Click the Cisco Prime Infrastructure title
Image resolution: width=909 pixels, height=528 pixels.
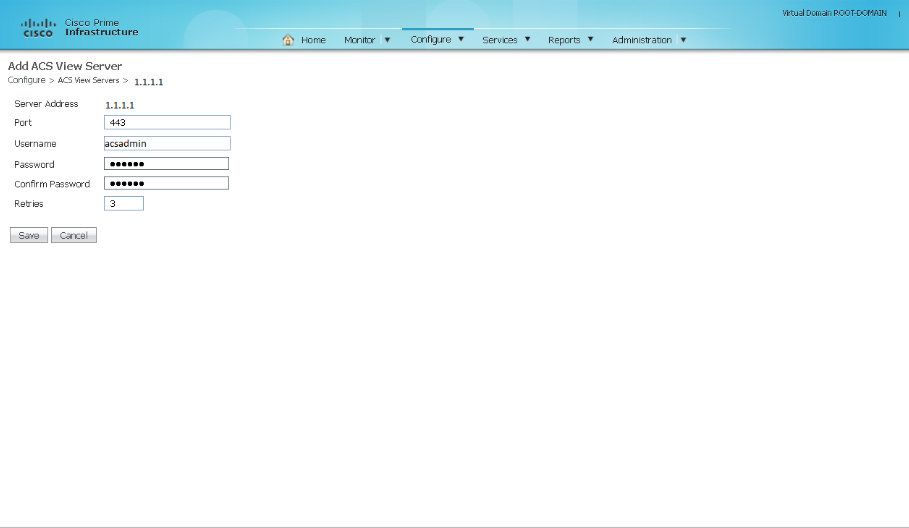point(101,27)
